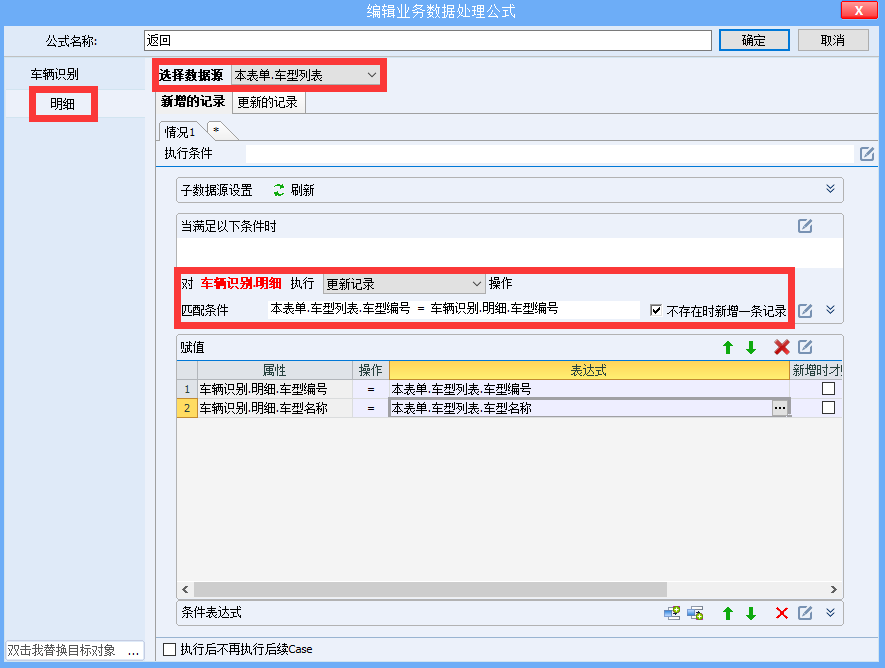Move 条件表达式 item up with green arrow
This screenshot has width=885, height=668.
pos(728,613)
